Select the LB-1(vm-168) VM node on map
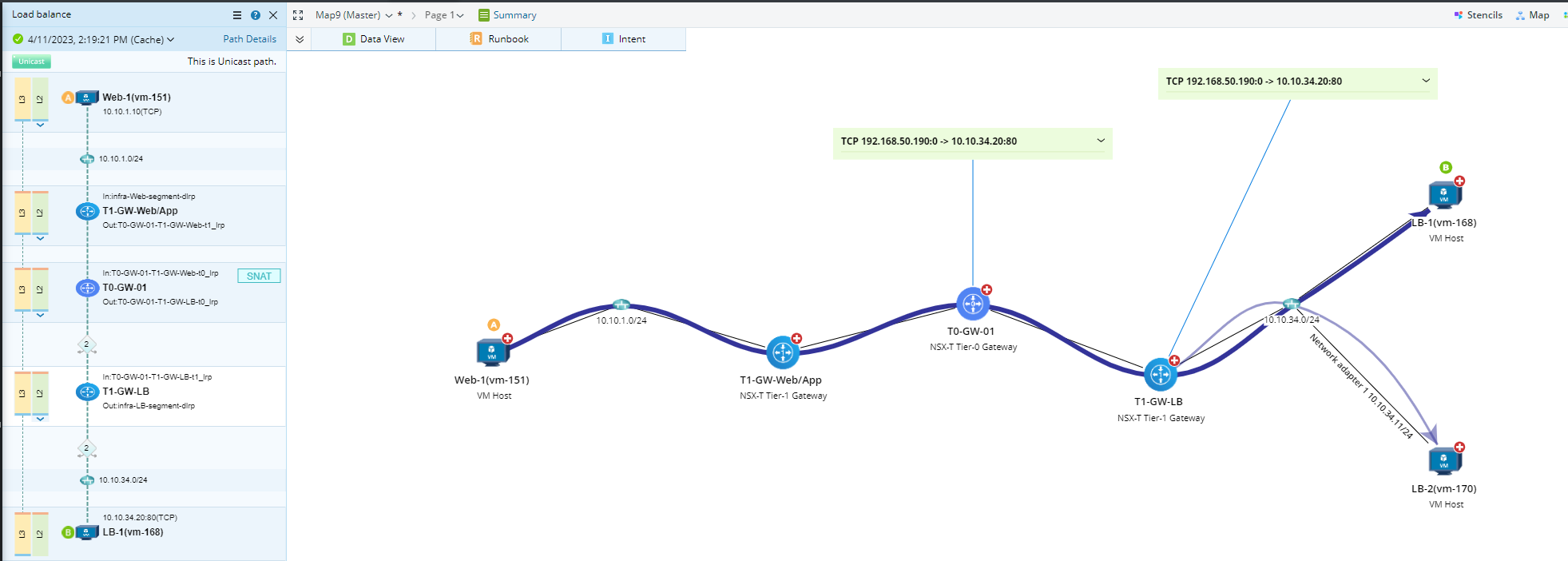 (x=1444, y=195)
